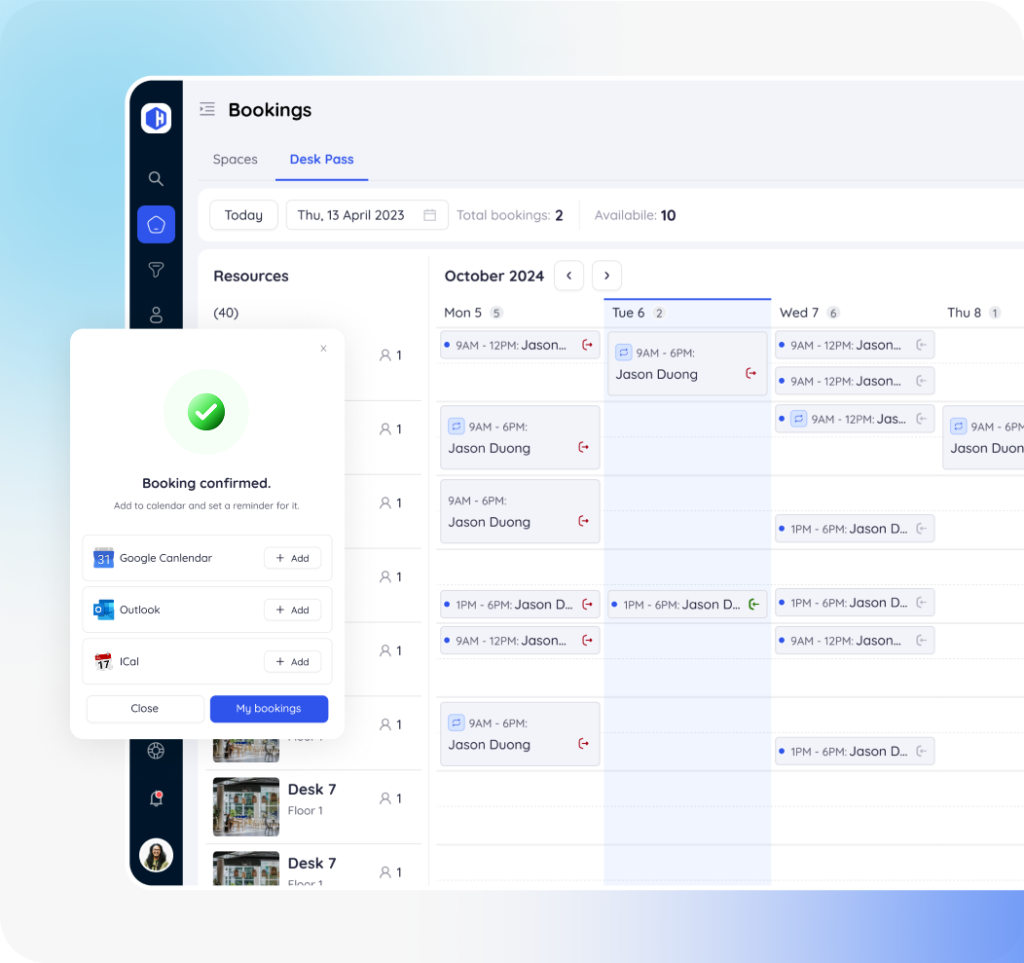Add booking to iCal
Image resolution: width=1024 pixels, height=963 pixels.
tap(293, 661)
